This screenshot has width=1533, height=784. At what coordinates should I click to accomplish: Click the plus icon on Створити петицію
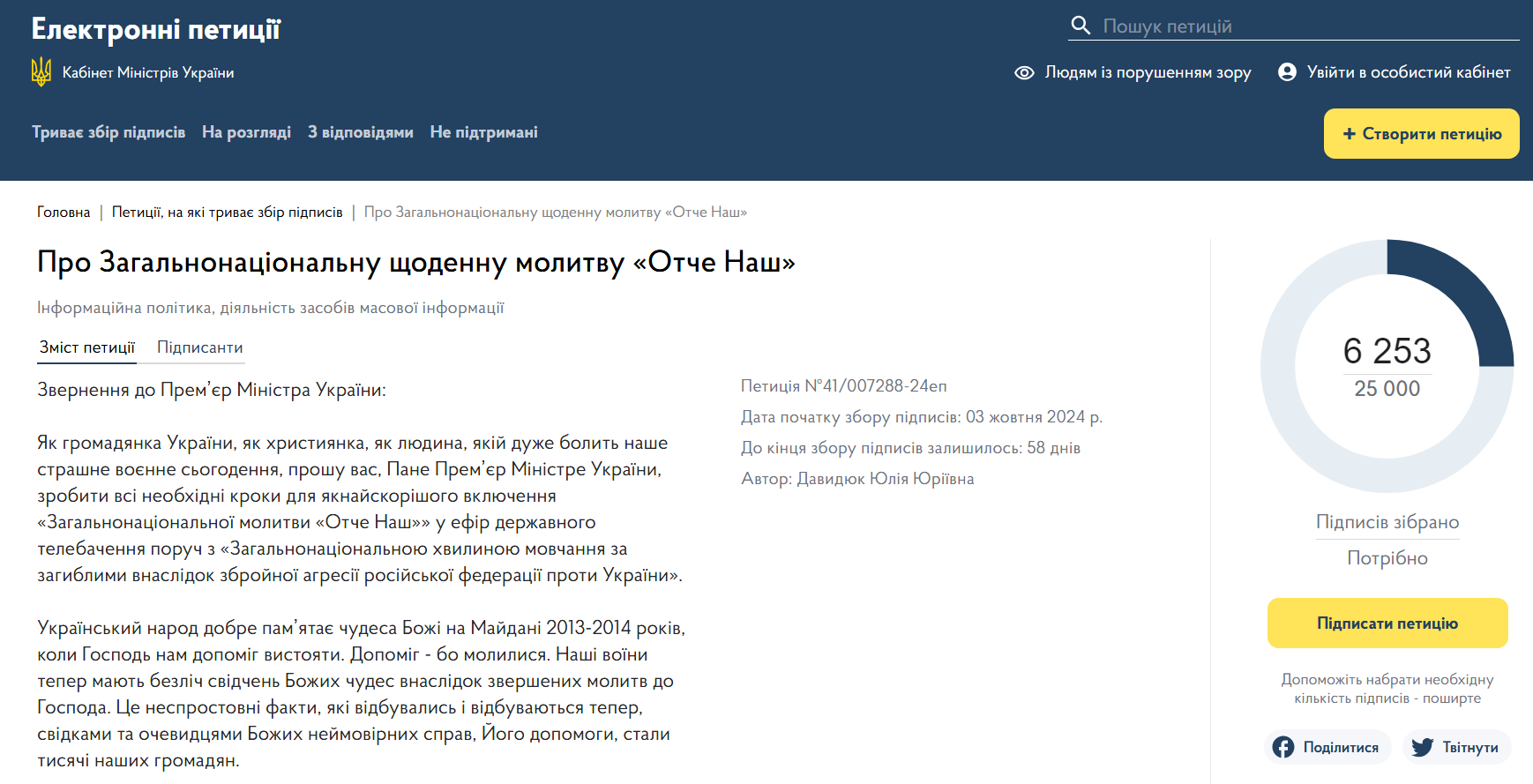1349,134
